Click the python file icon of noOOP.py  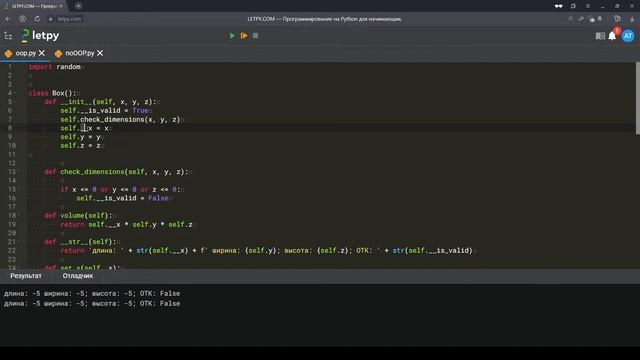point(58,53)
